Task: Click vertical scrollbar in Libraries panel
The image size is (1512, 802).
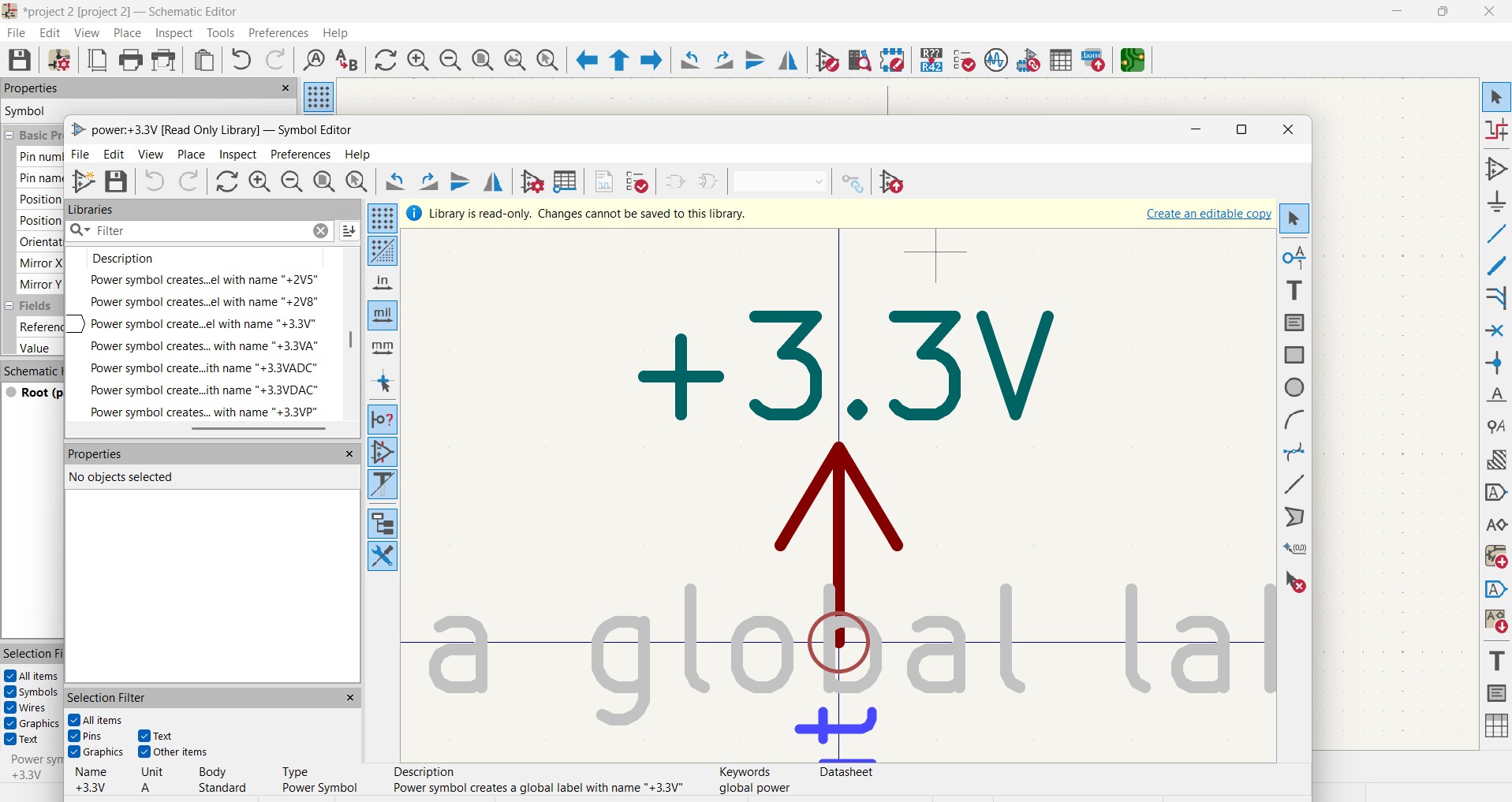Action: pos(351,340)
